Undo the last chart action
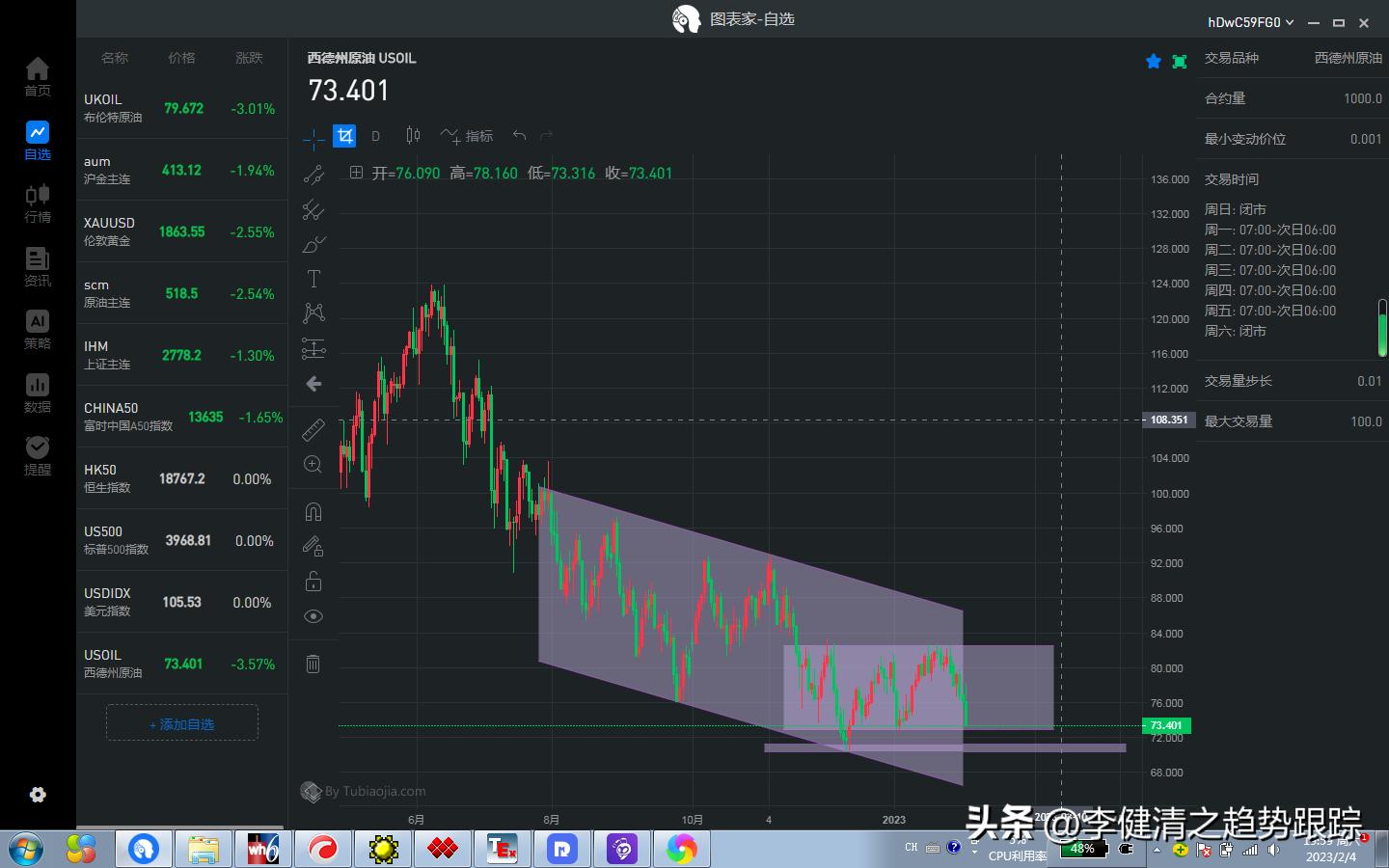The image size is (1389, 868). (x=519, y=136)
